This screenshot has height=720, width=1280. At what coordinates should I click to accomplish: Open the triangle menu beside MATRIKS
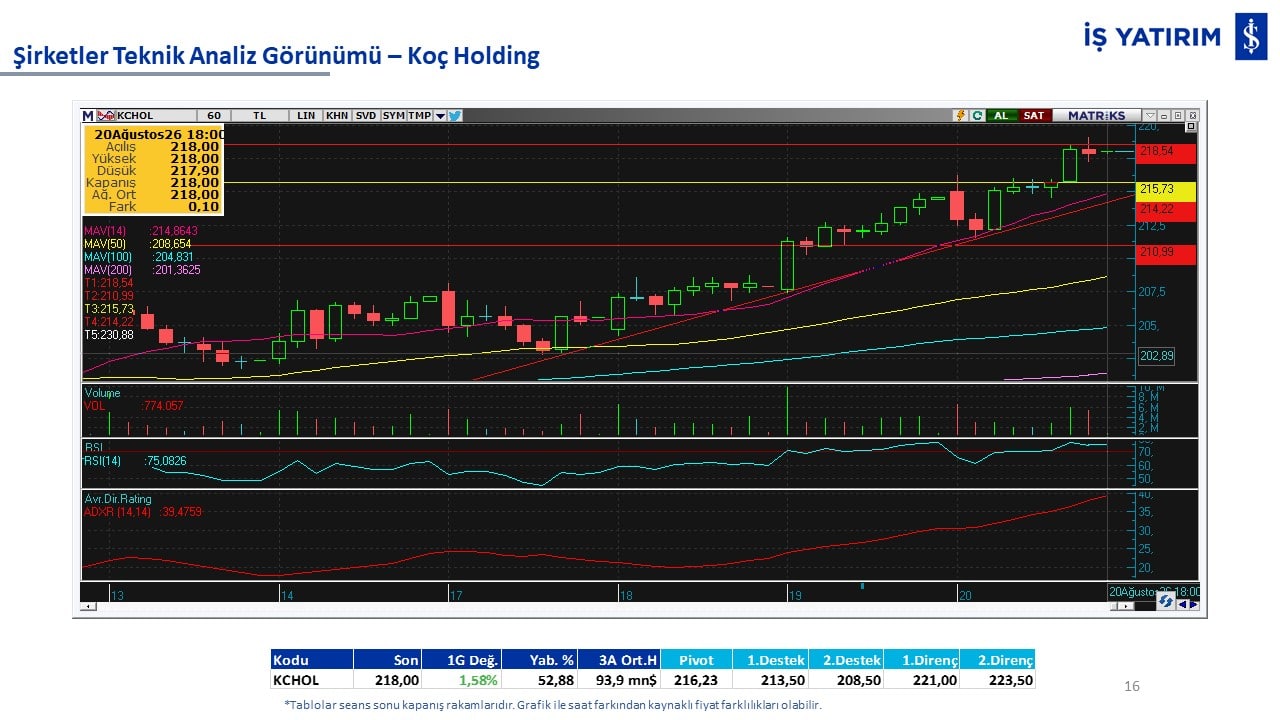point(1150,115)
